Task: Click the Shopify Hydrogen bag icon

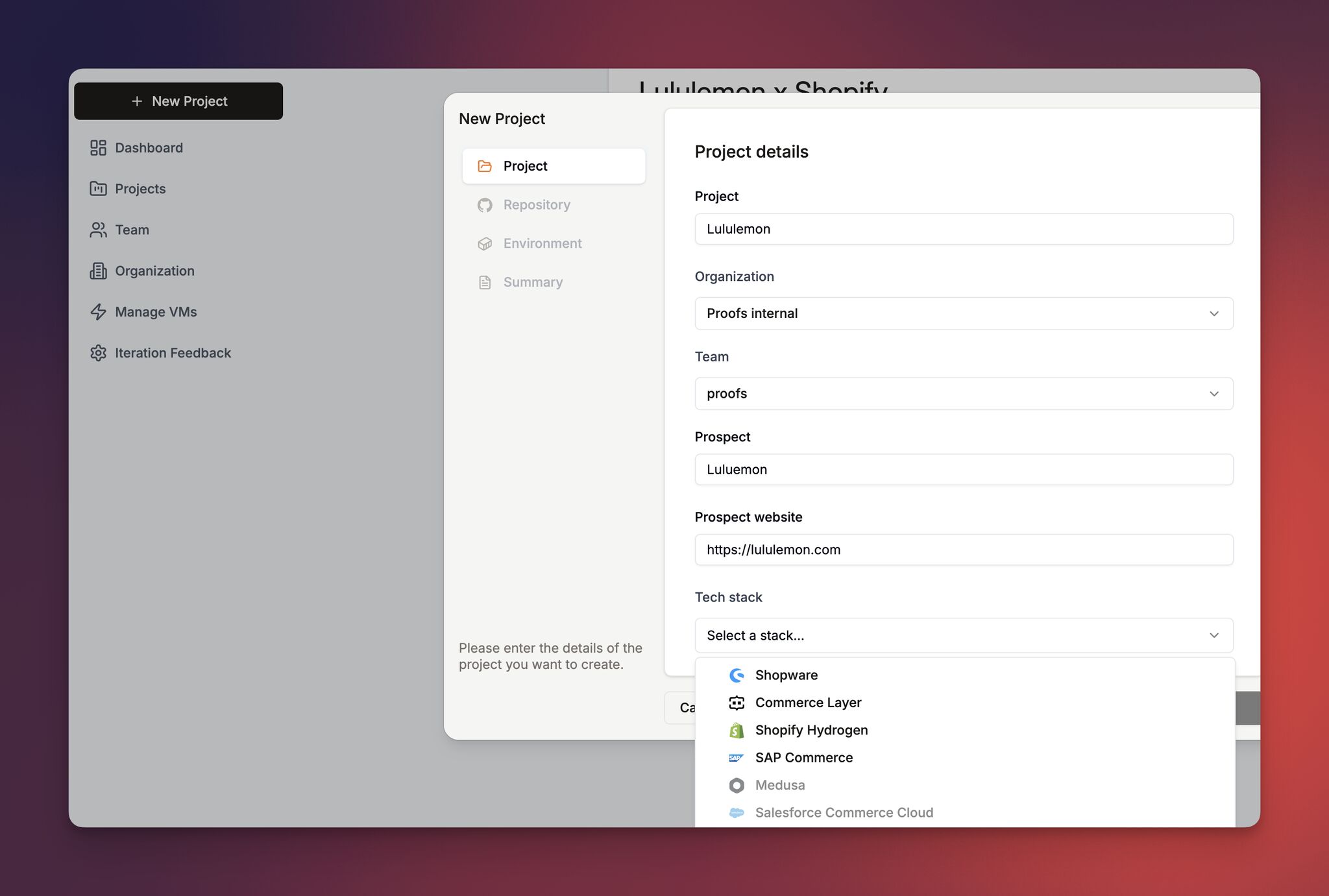Action: 736,731
